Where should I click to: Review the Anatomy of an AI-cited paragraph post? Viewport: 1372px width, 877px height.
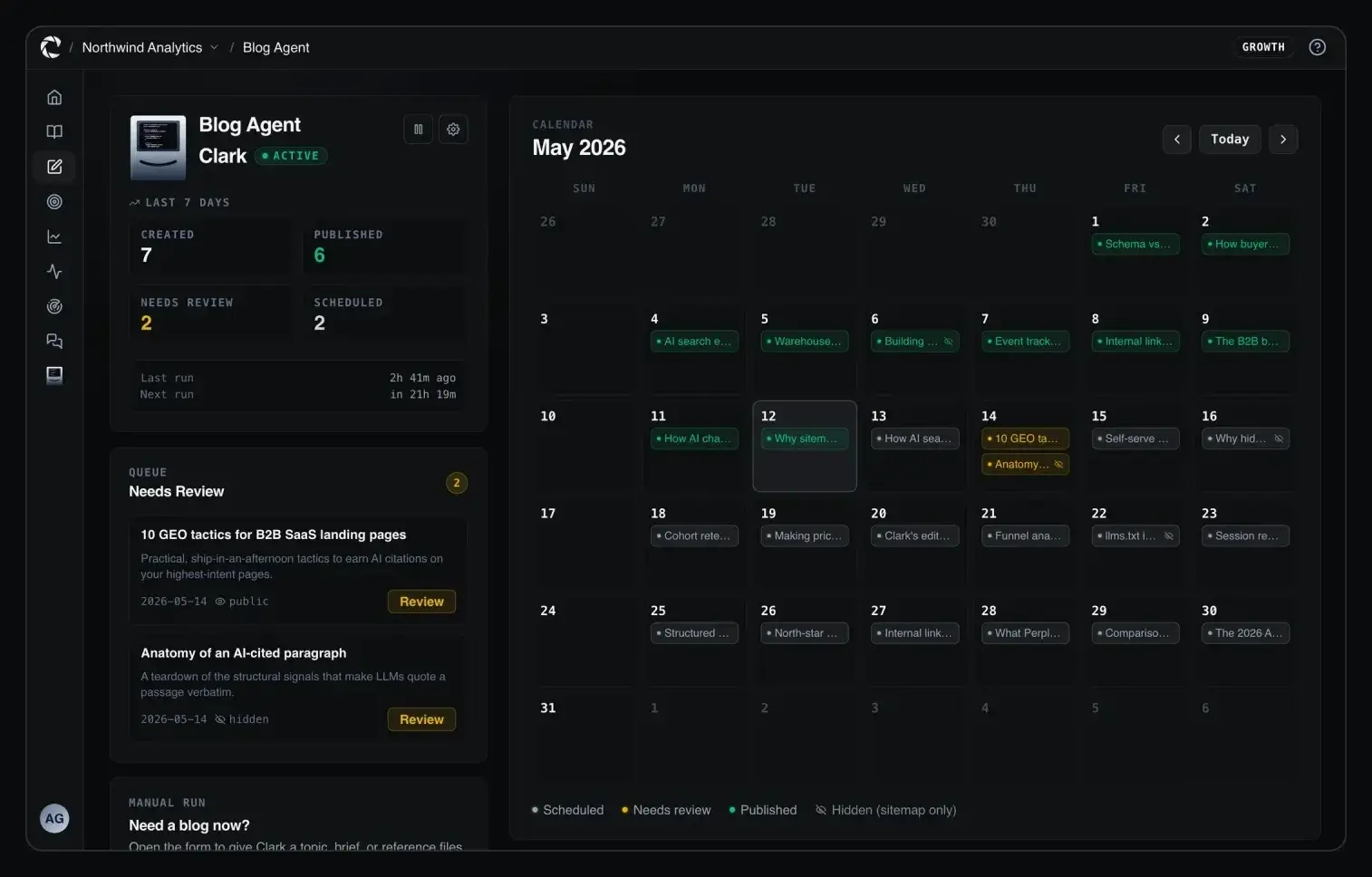pos(421,719)
